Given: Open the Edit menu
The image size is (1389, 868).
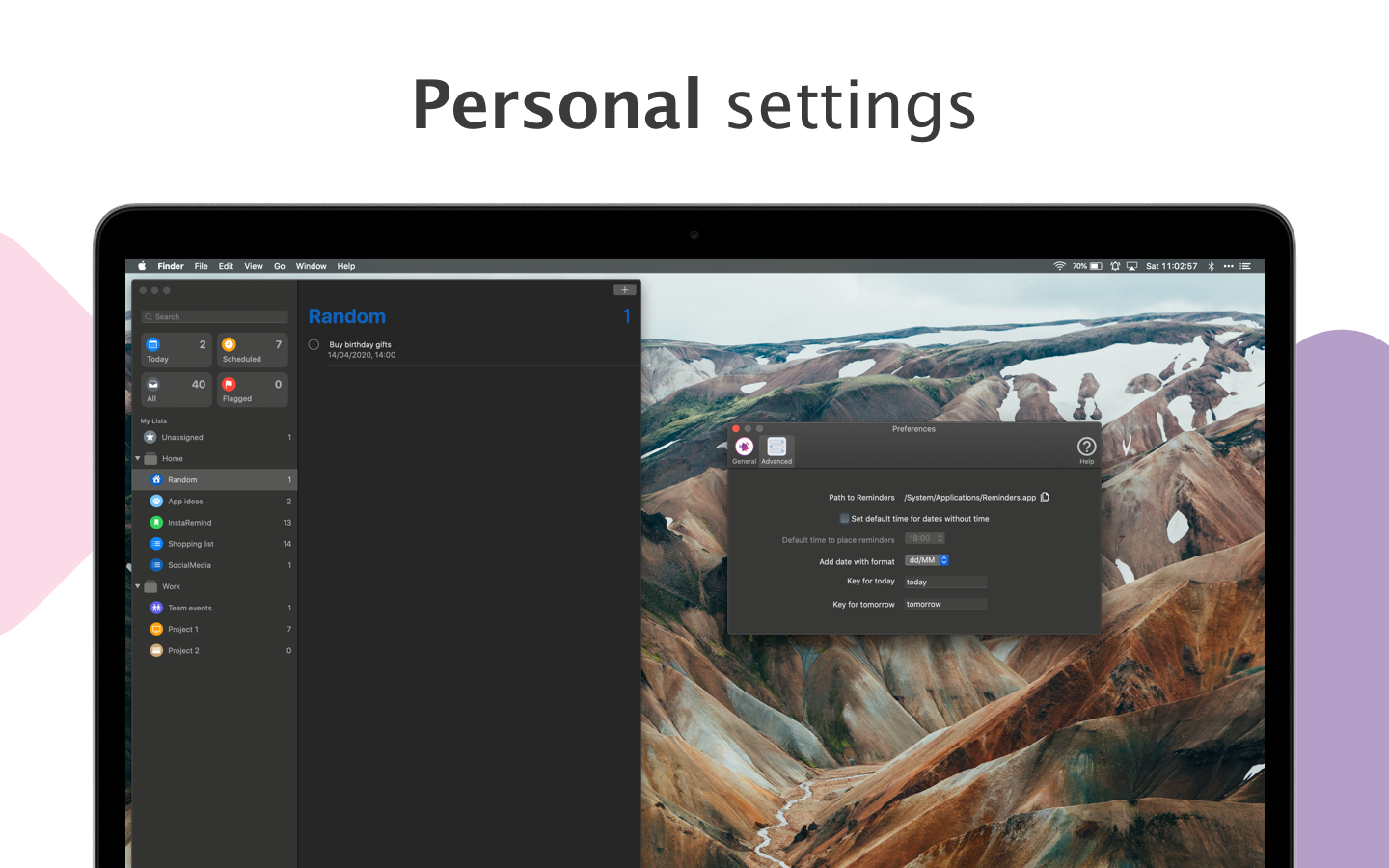Looking at the screenshot, I should point(226,266).
